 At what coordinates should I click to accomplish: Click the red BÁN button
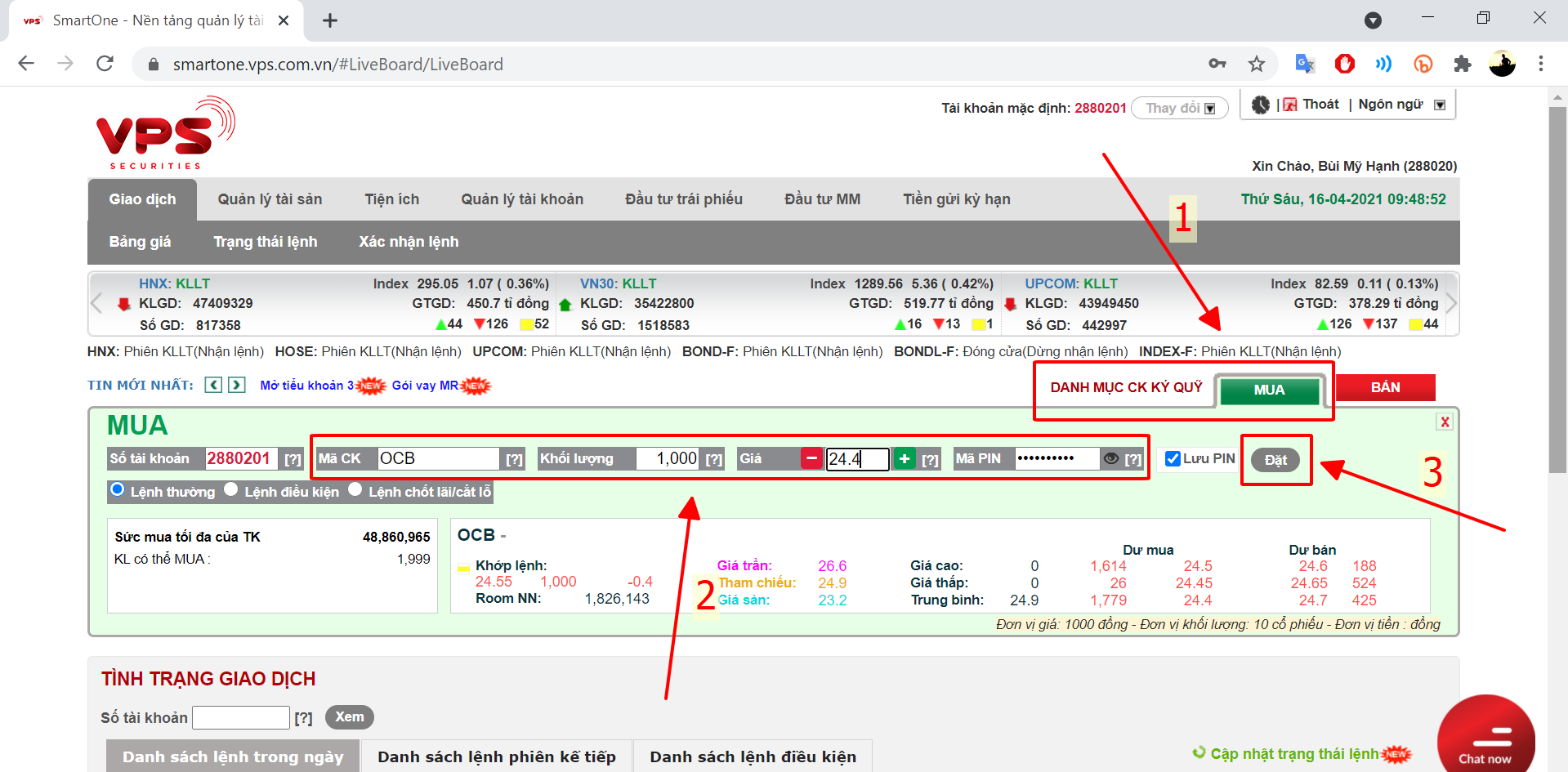coord(1385,387)
